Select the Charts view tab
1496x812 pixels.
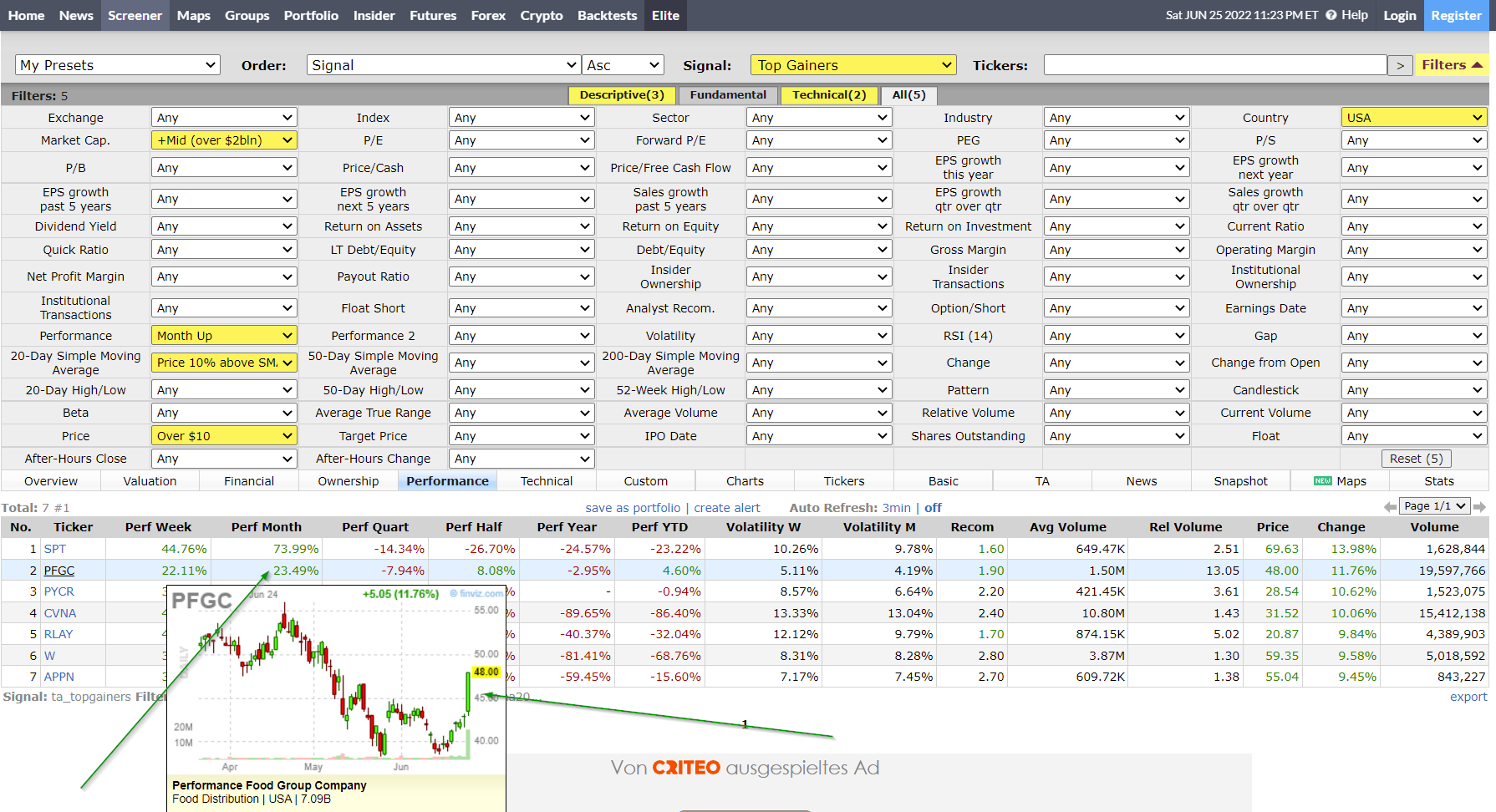pos(745,481)
